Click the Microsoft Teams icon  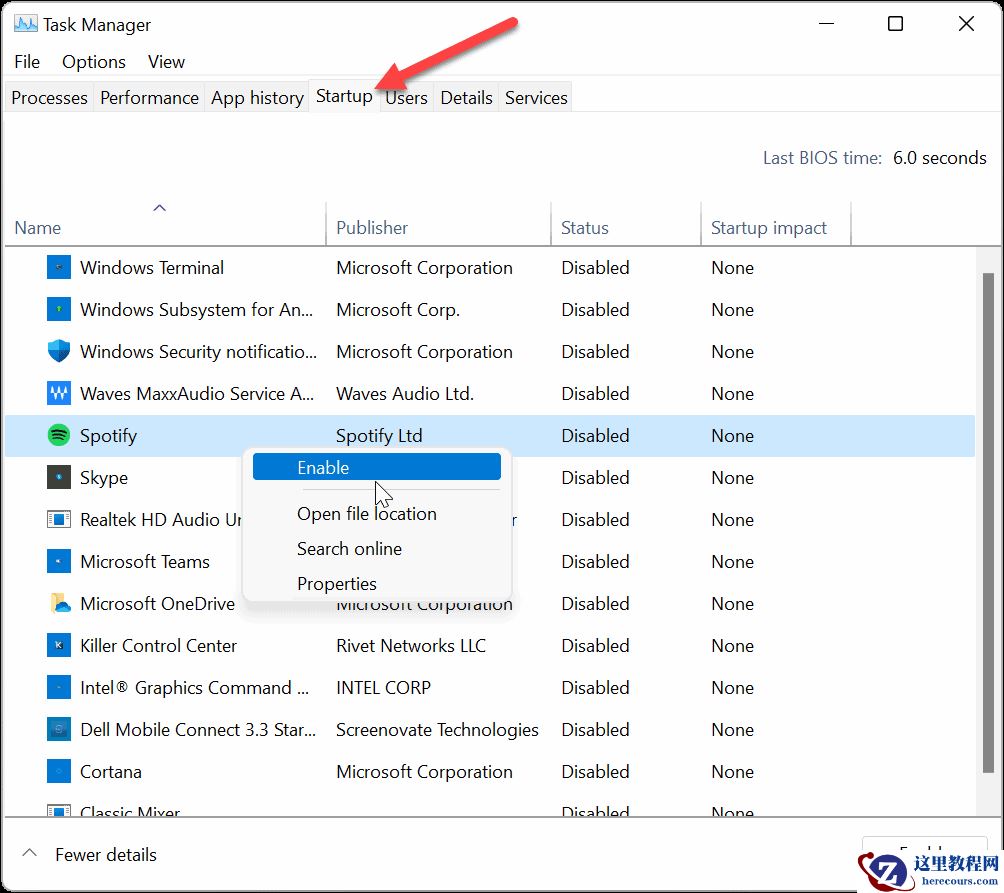pos(59,561)
